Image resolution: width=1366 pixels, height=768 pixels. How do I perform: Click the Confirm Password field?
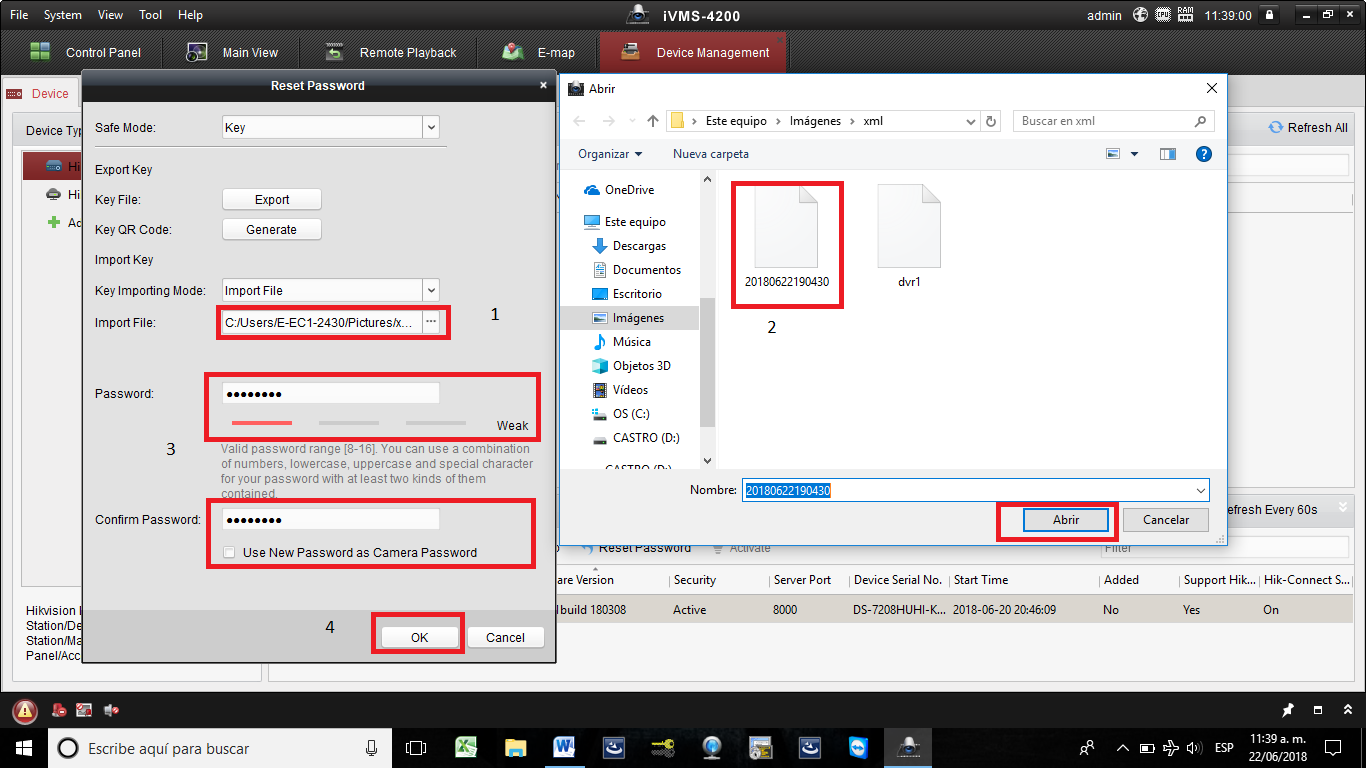(x=330, y=519)
